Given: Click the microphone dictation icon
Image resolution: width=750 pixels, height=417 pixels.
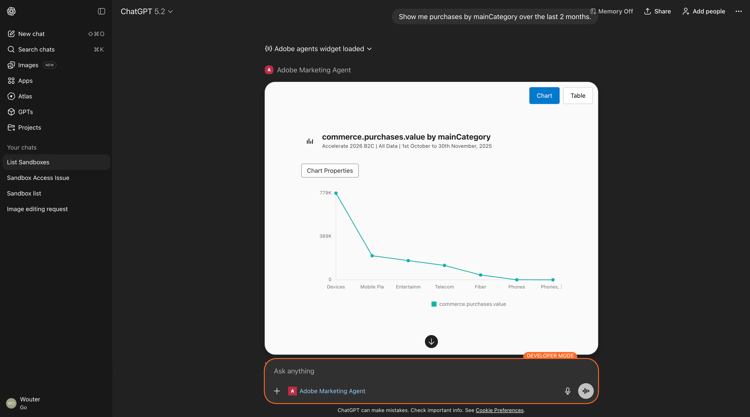Looking at the screenshot, I should coord(567,391).
